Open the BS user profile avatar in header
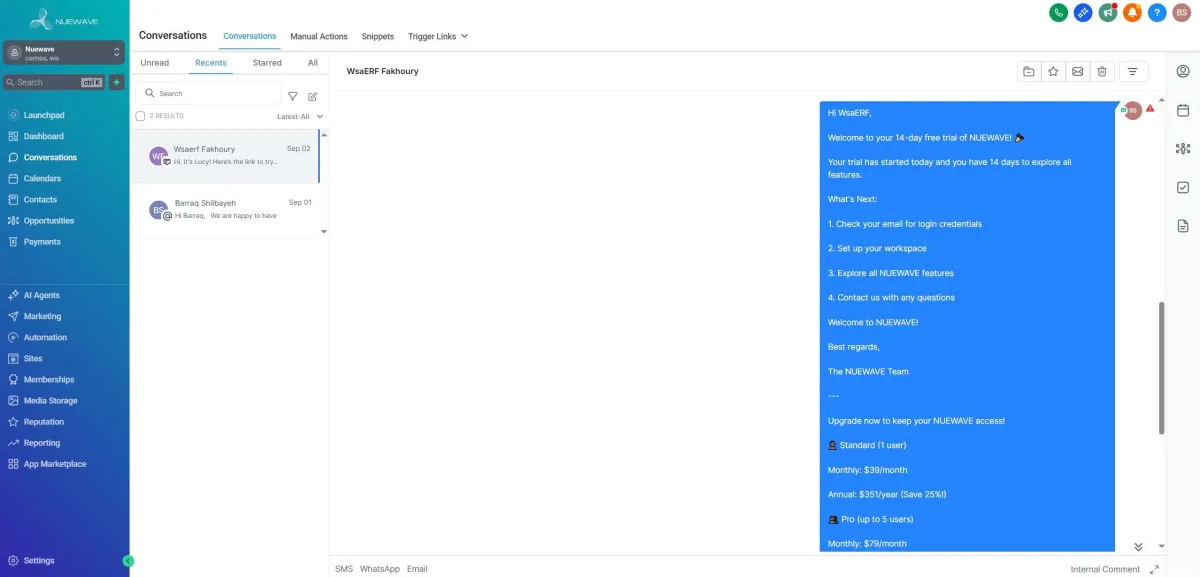The width and height of the screenshot is (1200, 577). (1182, 13)
